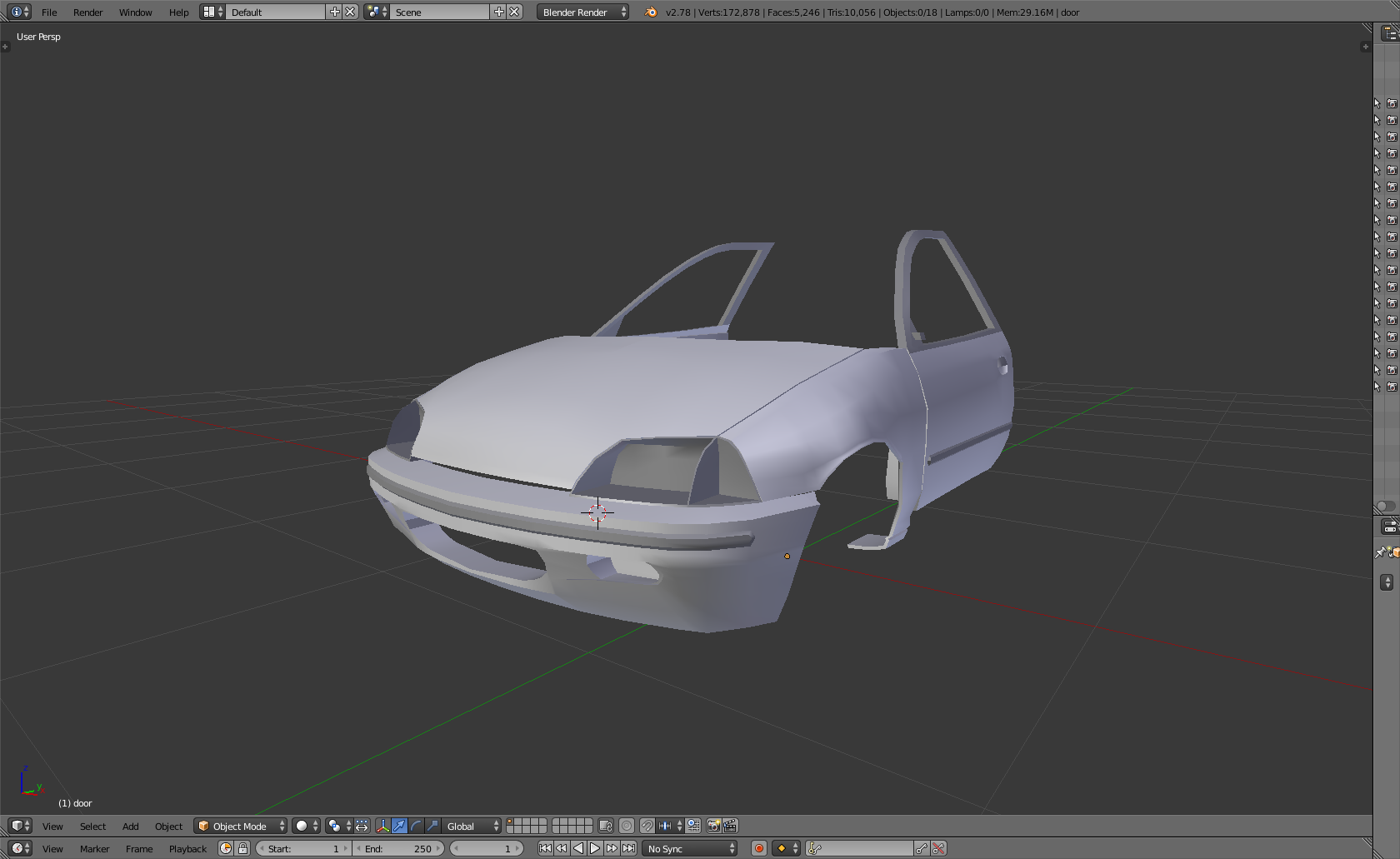Open the keying type diamond selector
The width and height of the screenshot is (1400, 859).
pos(787,848)
